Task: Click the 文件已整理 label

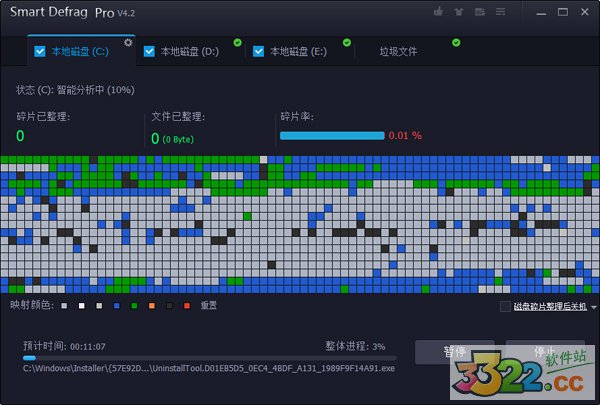Action: click(178, 117)
